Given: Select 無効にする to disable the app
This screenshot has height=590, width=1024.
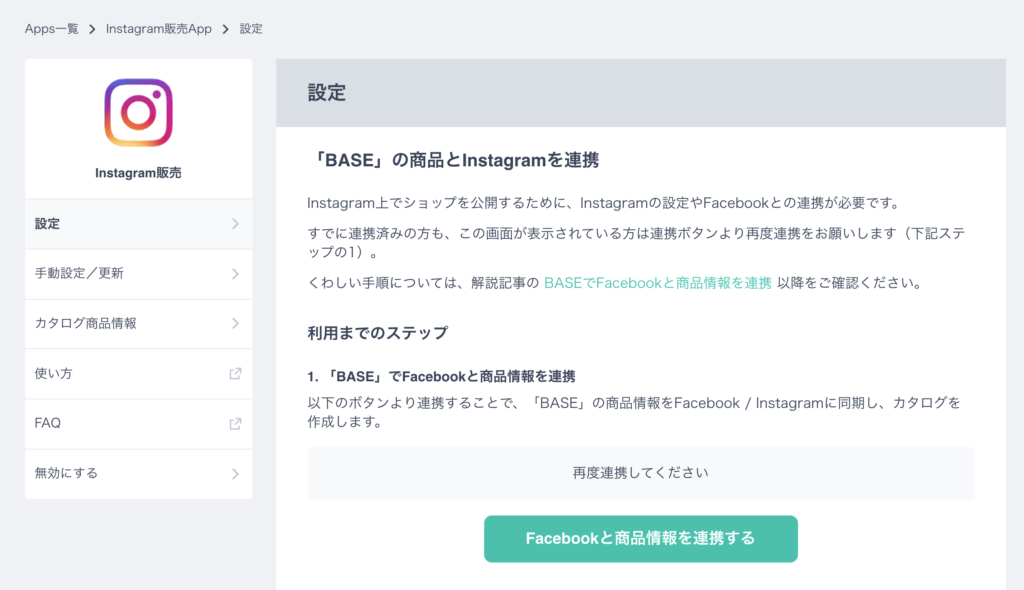Looking at the screenshot, I should [66, 474].
